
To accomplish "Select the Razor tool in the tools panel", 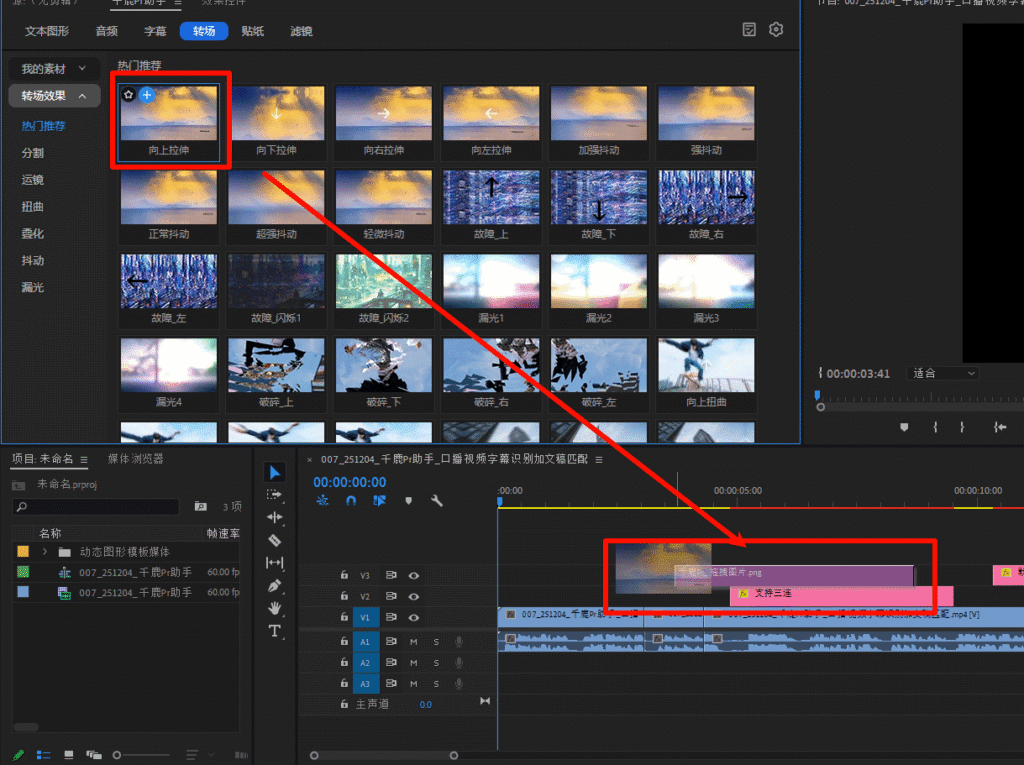I will [x=275, y=540].
